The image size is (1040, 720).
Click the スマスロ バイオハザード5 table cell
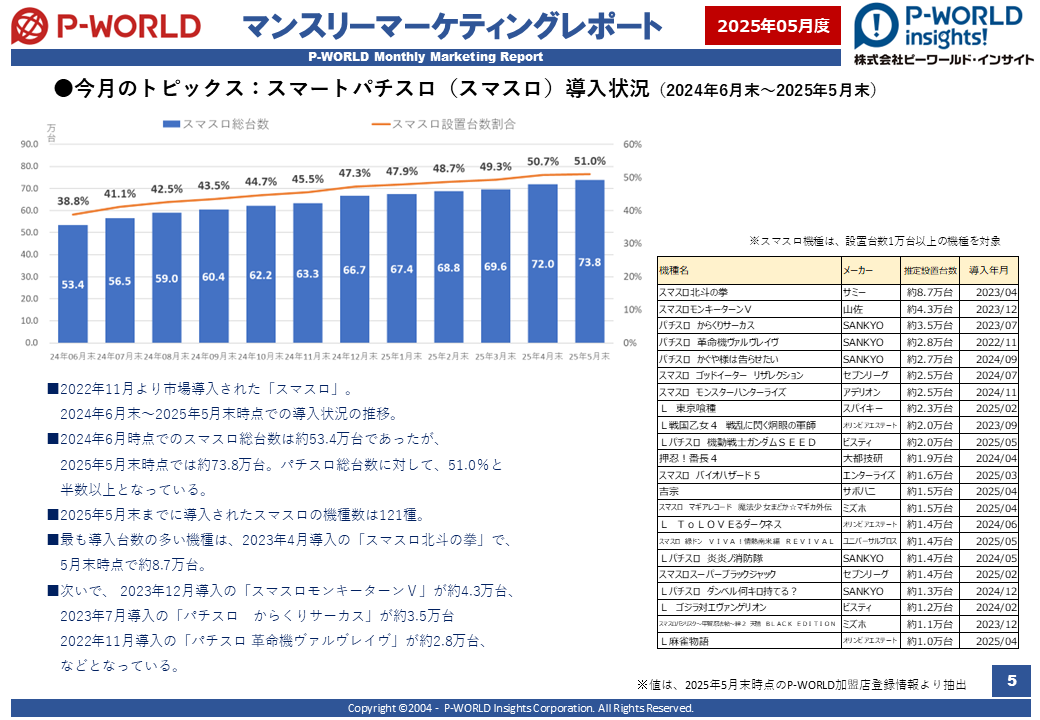[x=749, y=475]
